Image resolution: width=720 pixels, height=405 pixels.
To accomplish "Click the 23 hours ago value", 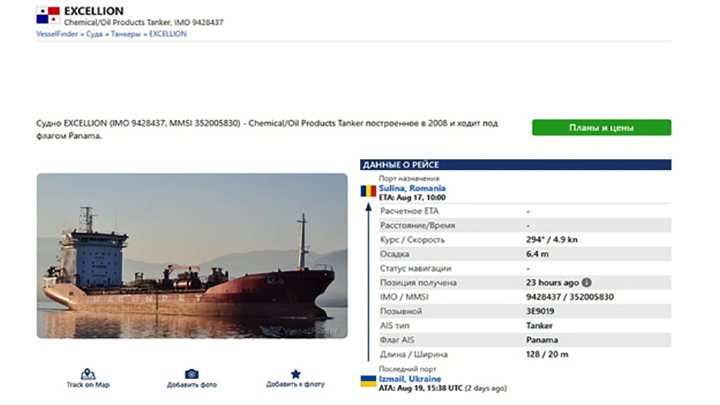I will tap(552, 282).
